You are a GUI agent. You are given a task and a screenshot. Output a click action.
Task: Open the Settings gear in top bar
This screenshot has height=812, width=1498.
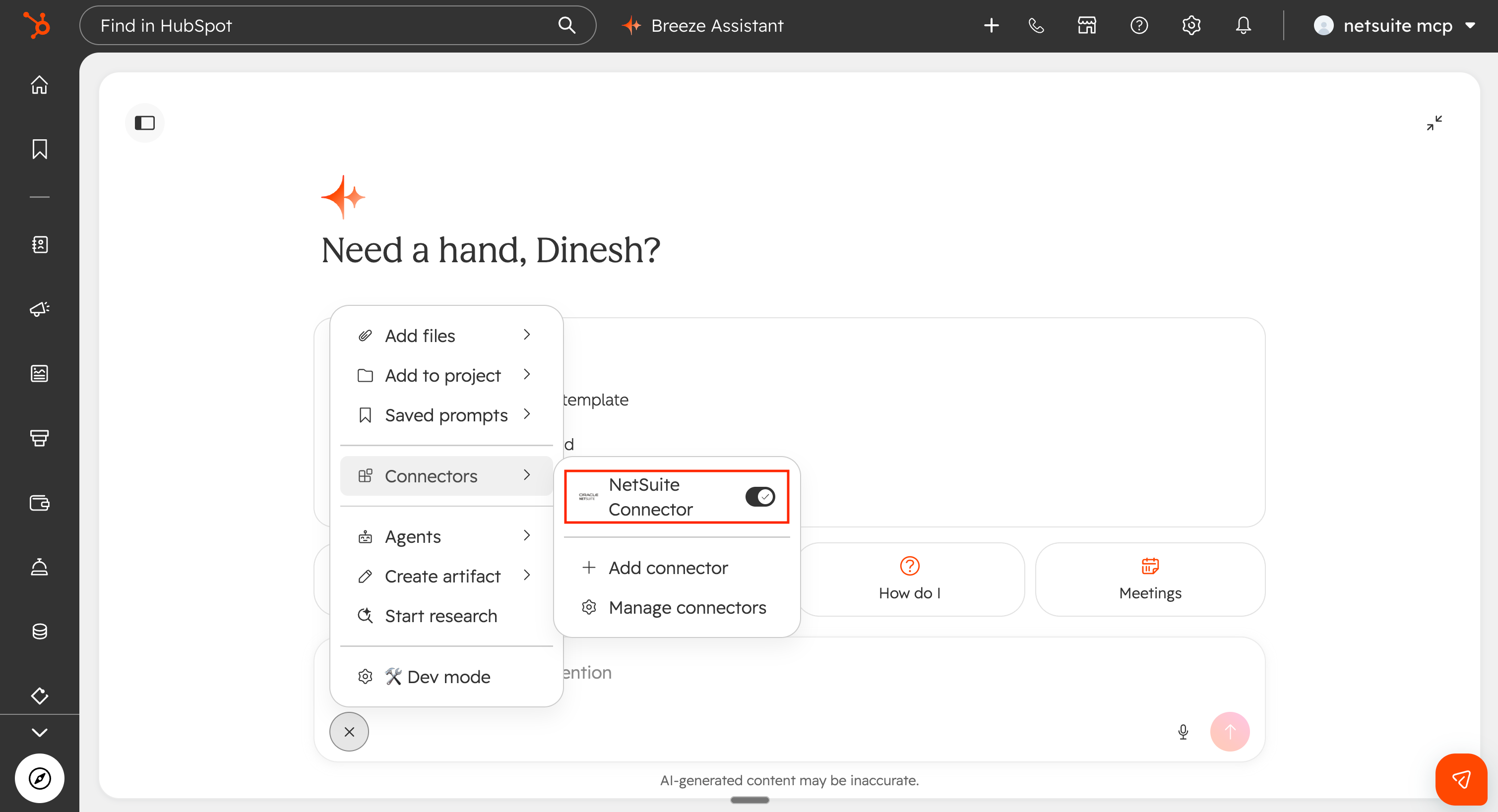coord(1191,26)
